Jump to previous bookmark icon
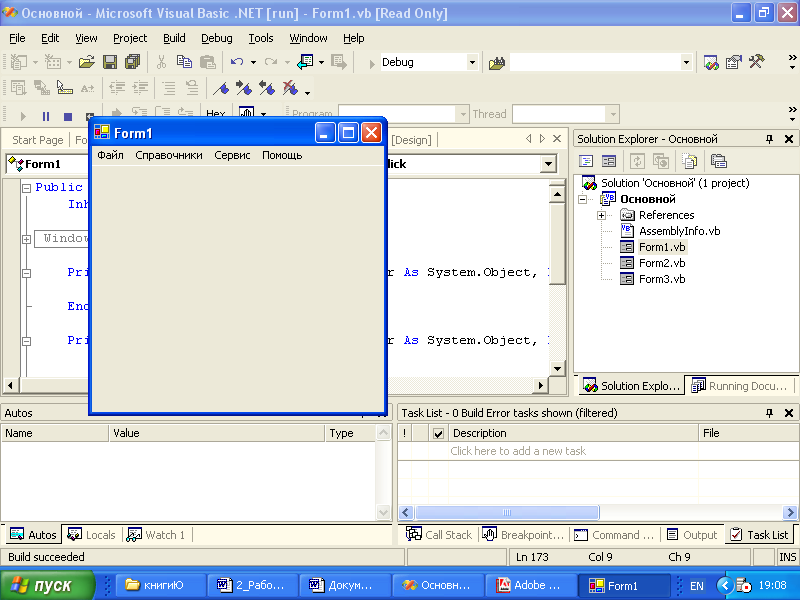 point(267,89)
